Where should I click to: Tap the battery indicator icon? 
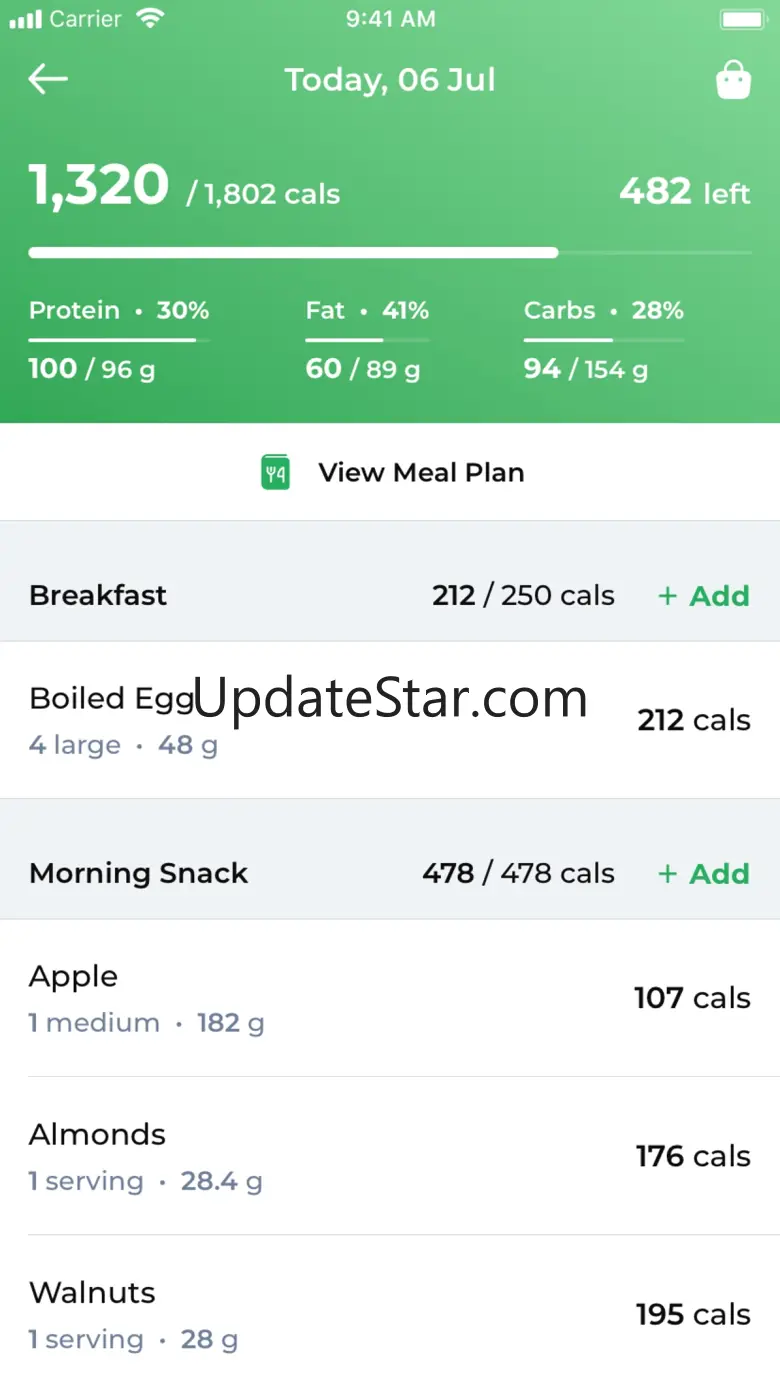(x=742, y=19)
